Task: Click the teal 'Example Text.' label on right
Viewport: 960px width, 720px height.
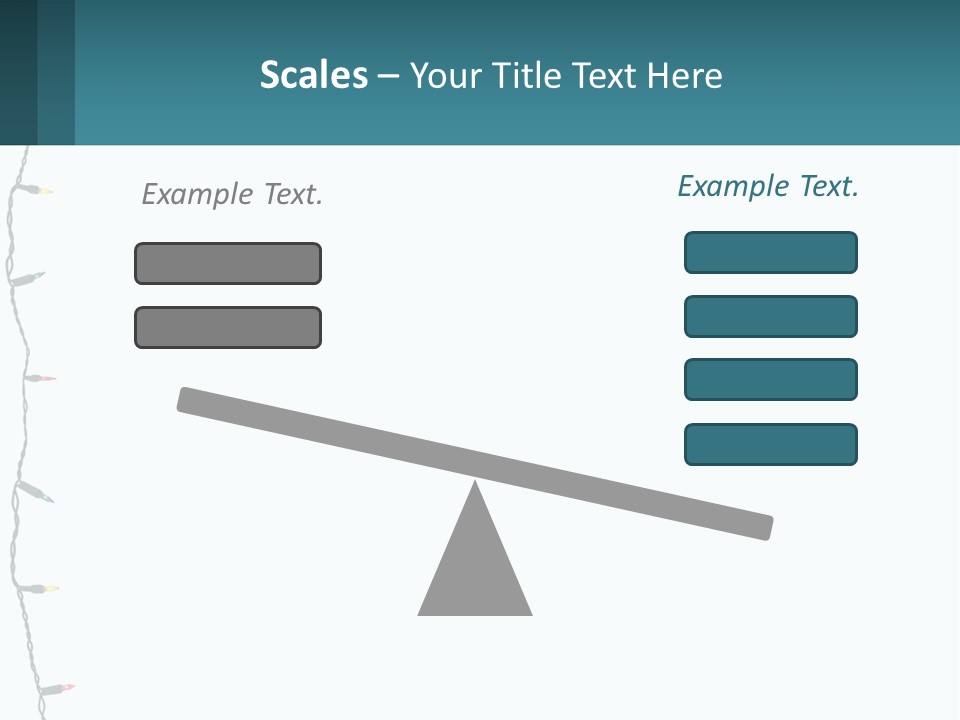Action: click(768, 187)
